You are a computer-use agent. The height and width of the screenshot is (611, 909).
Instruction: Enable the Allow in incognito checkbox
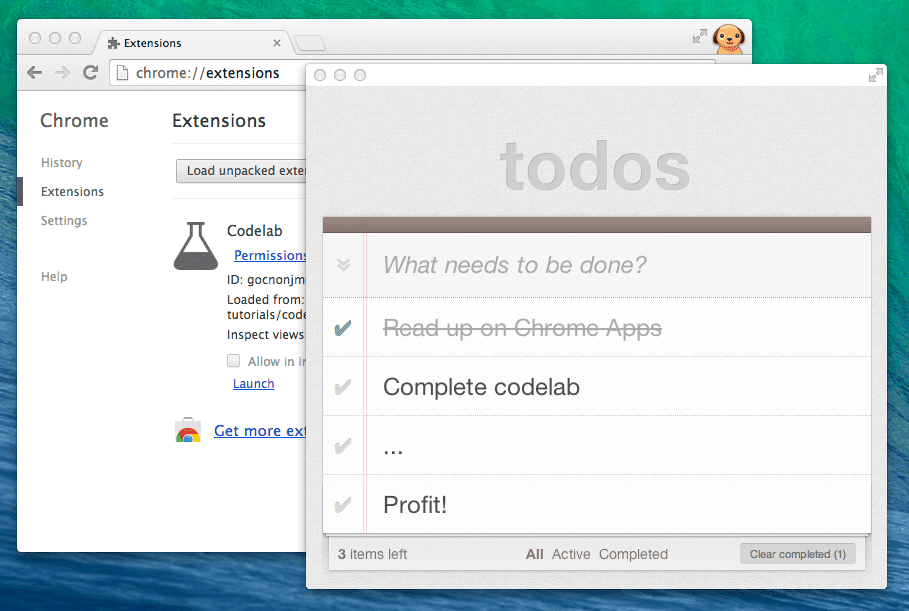[232, 360]
